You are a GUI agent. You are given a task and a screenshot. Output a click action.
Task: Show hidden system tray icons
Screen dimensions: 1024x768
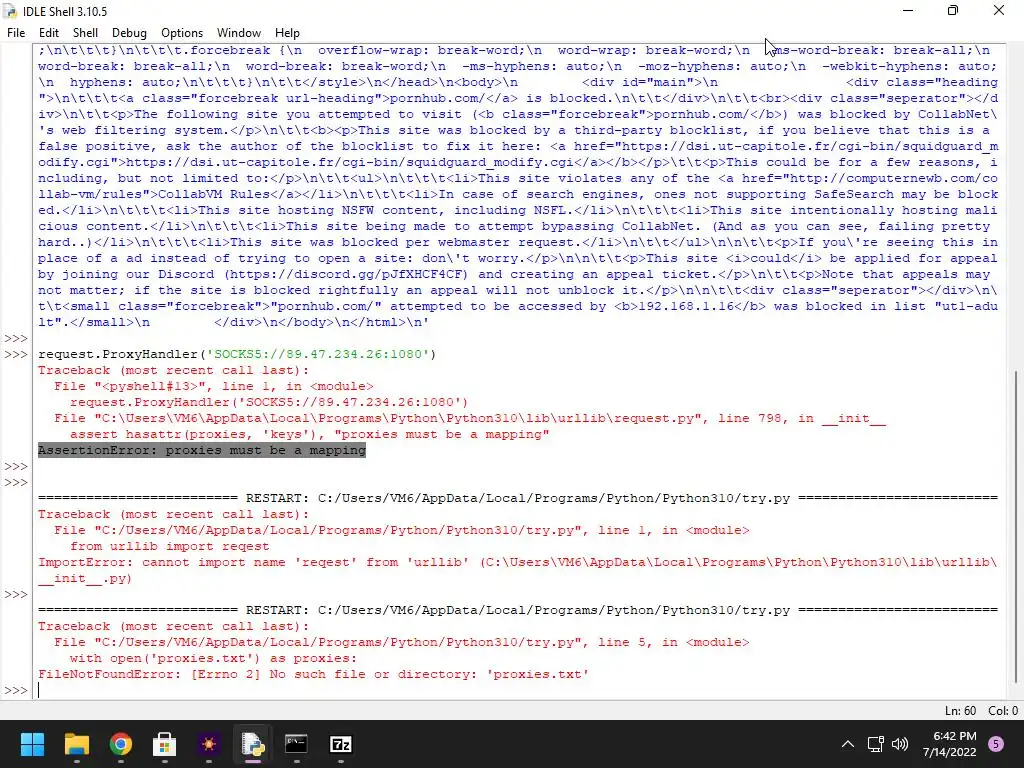tap(848, 744)
